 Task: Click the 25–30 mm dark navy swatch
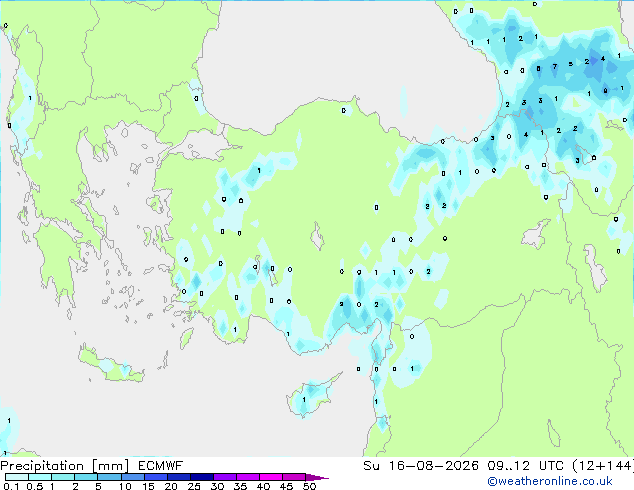pos(201,477)
